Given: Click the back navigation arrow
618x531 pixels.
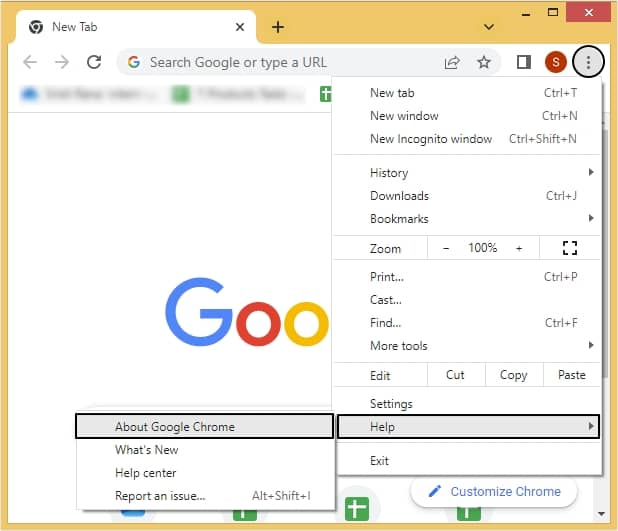Looking at the screenshot, I should [30, 62].
